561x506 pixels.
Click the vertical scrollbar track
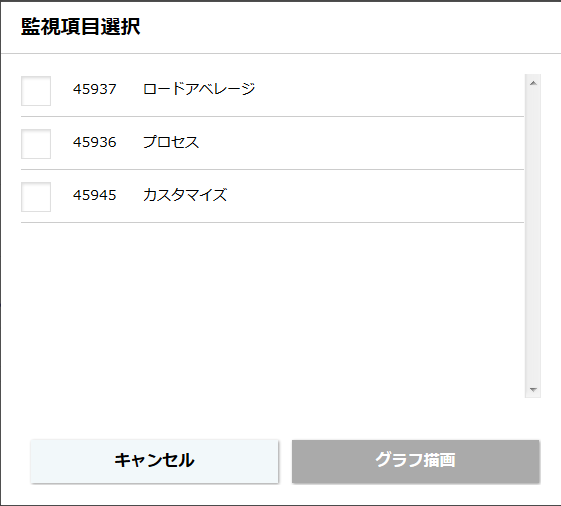(533, 236)
